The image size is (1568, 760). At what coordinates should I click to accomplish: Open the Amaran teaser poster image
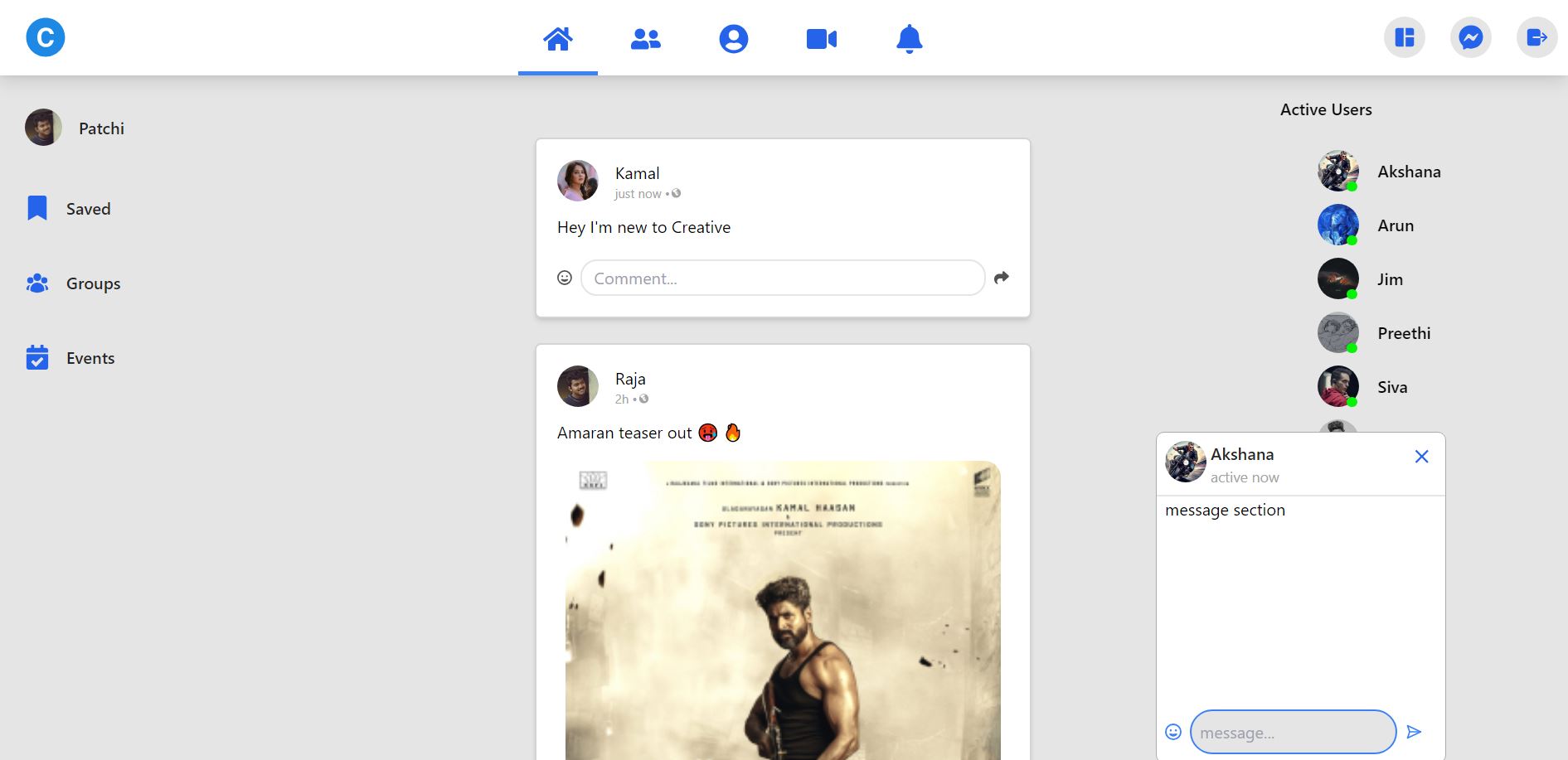click(783, 610)
